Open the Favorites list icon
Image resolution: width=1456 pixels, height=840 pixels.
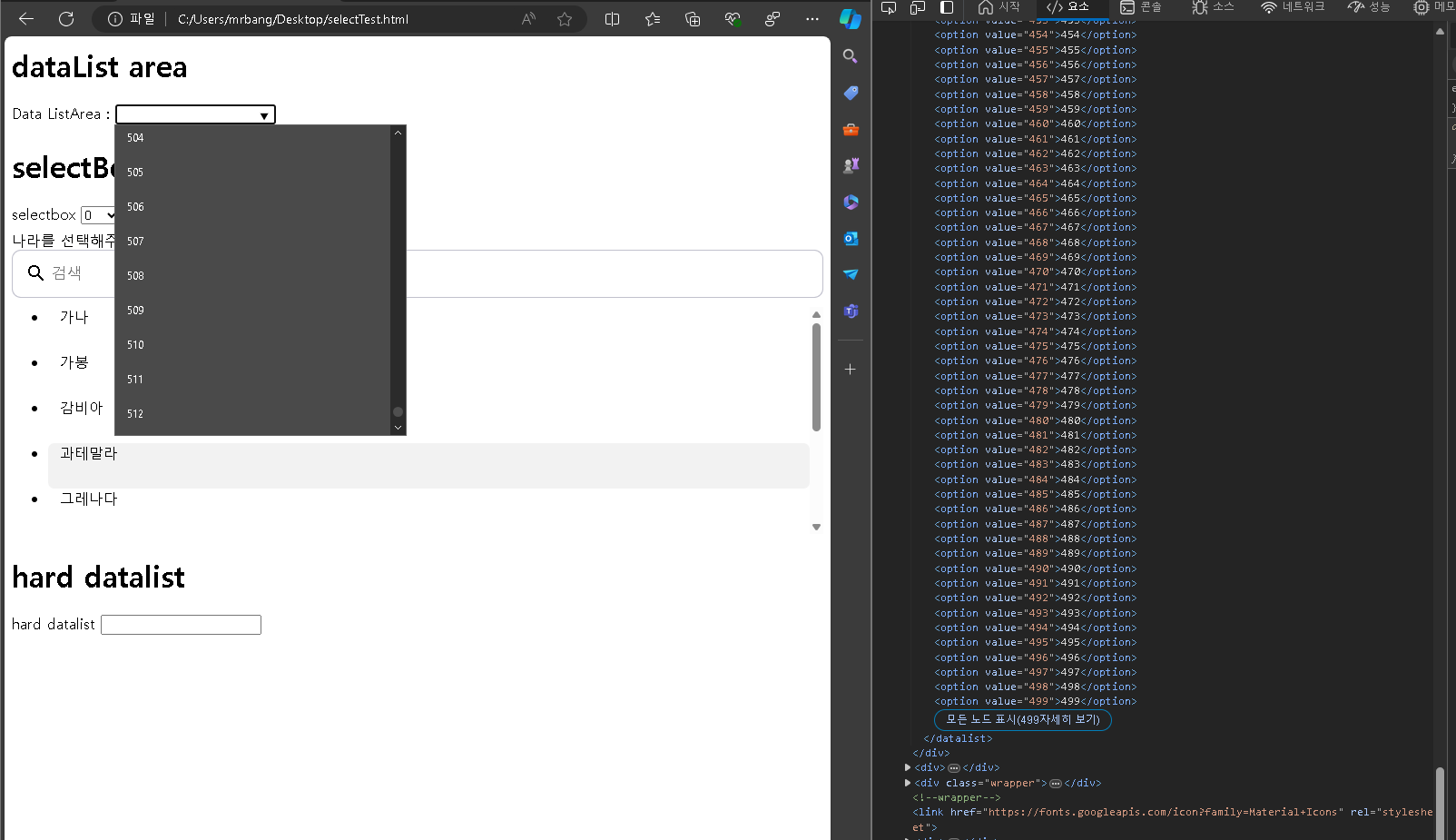pyautogui.click(x=653, y=19)
